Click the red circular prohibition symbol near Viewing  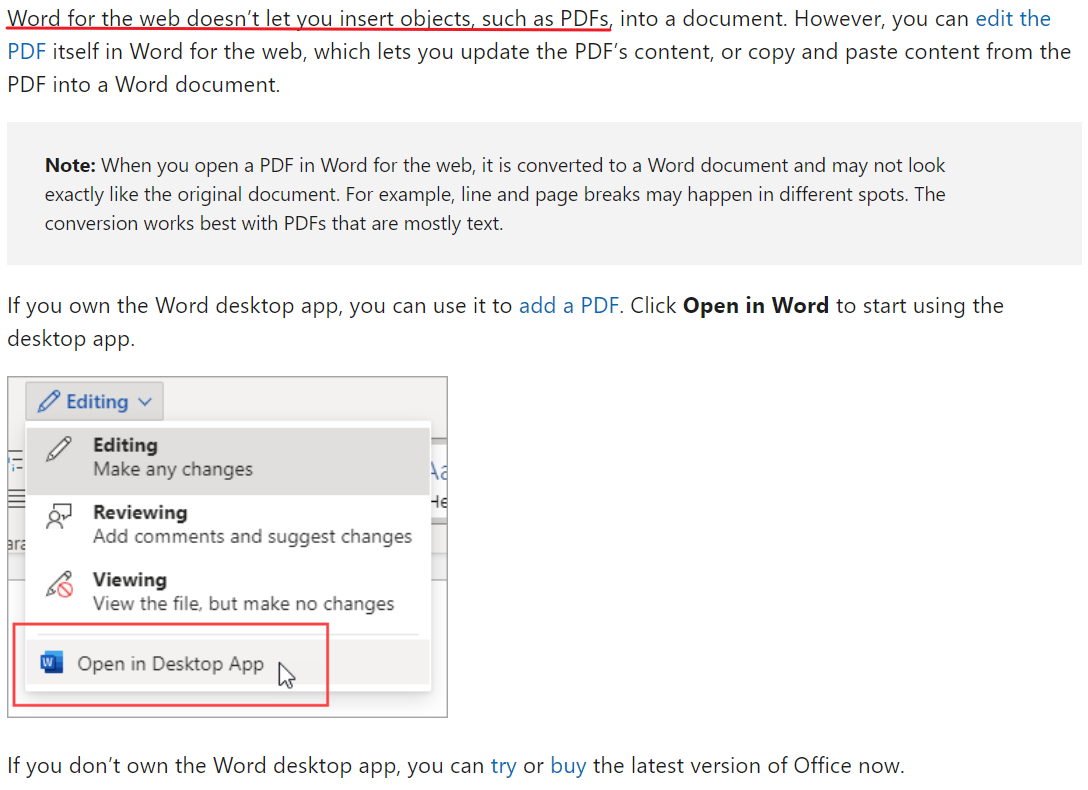coord(63,588)
